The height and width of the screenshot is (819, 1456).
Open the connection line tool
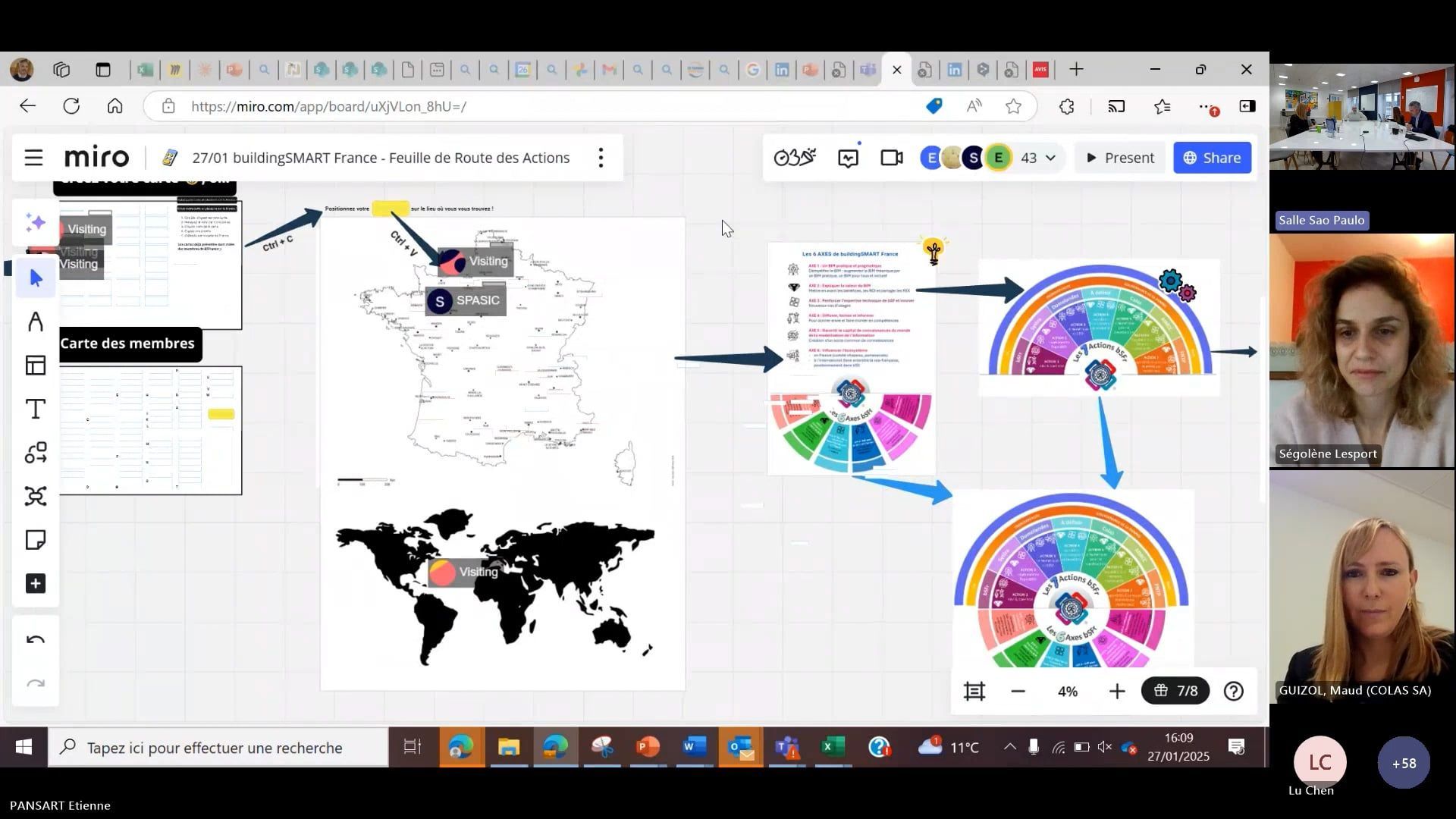(36, 453)
